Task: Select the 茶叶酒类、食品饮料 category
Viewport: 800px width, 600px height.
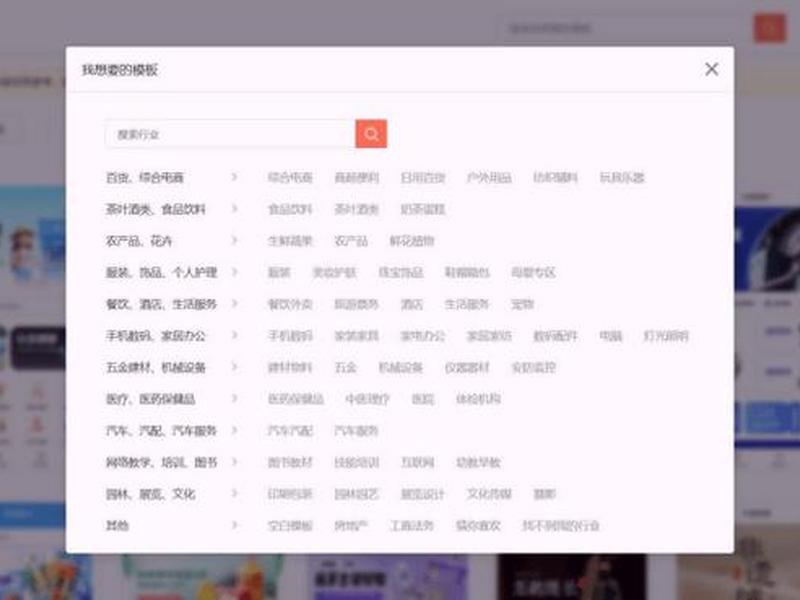Action: point(156,209)
